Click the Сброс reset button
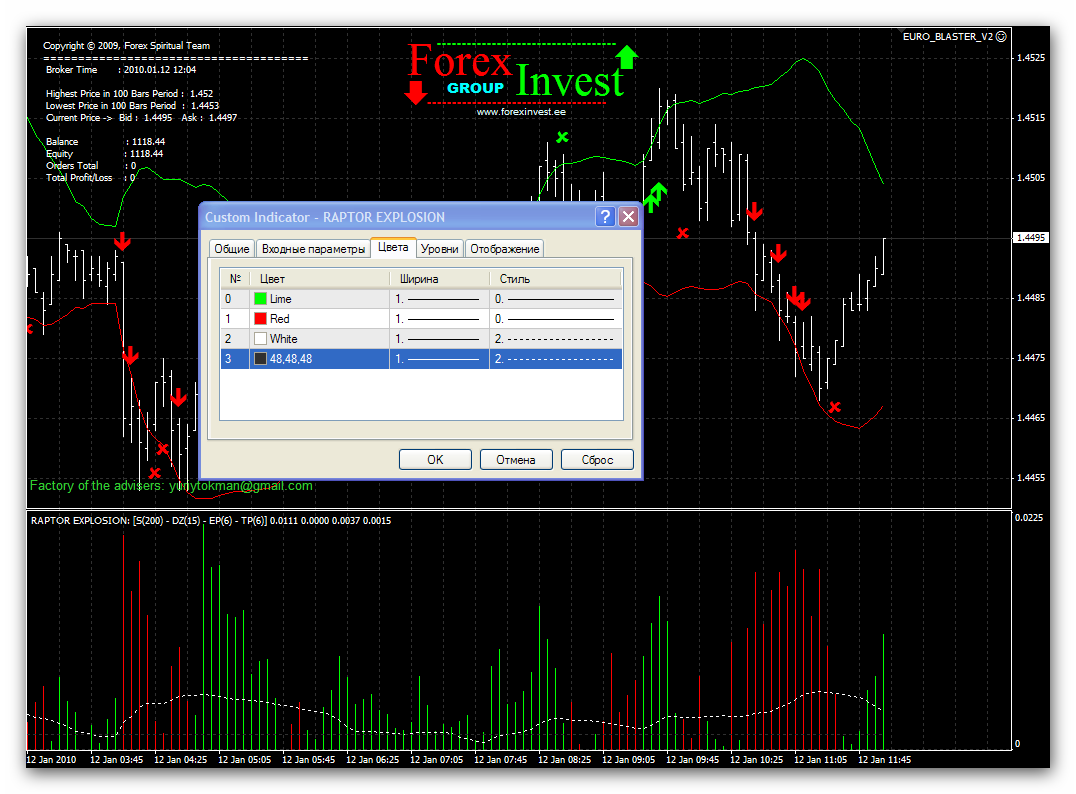Image resolution: width=1076 pixels, height=794 pixels. pos(597,459)
